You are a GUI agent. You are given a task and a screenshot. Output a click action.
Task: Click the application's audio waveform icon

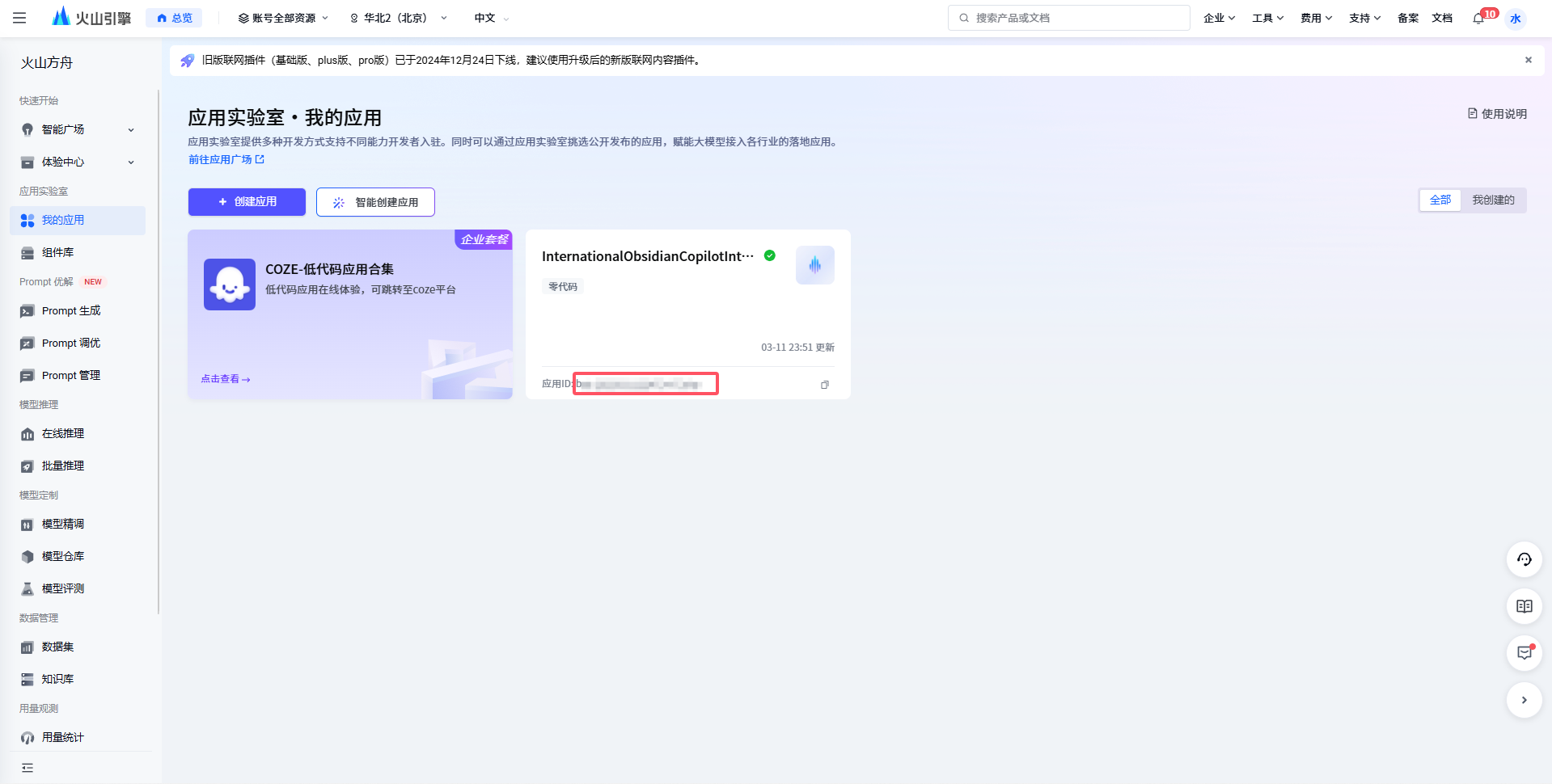click(x=815, y=265)
